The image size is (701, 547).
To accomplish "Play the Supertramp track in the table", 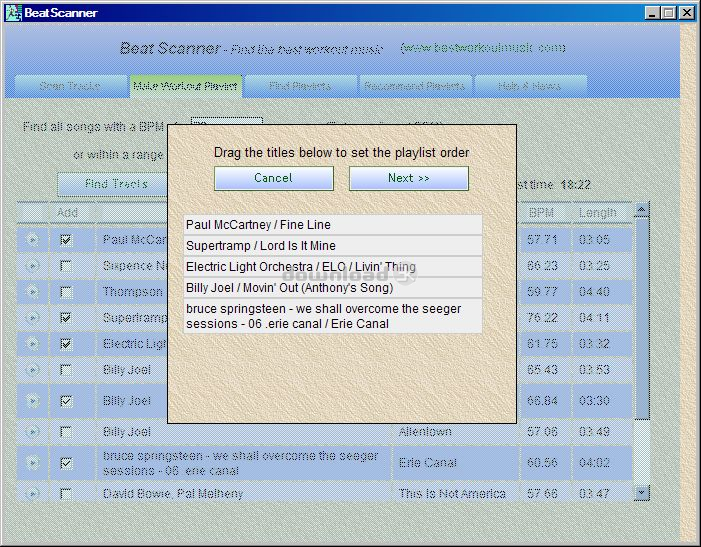I will point(32,318).
